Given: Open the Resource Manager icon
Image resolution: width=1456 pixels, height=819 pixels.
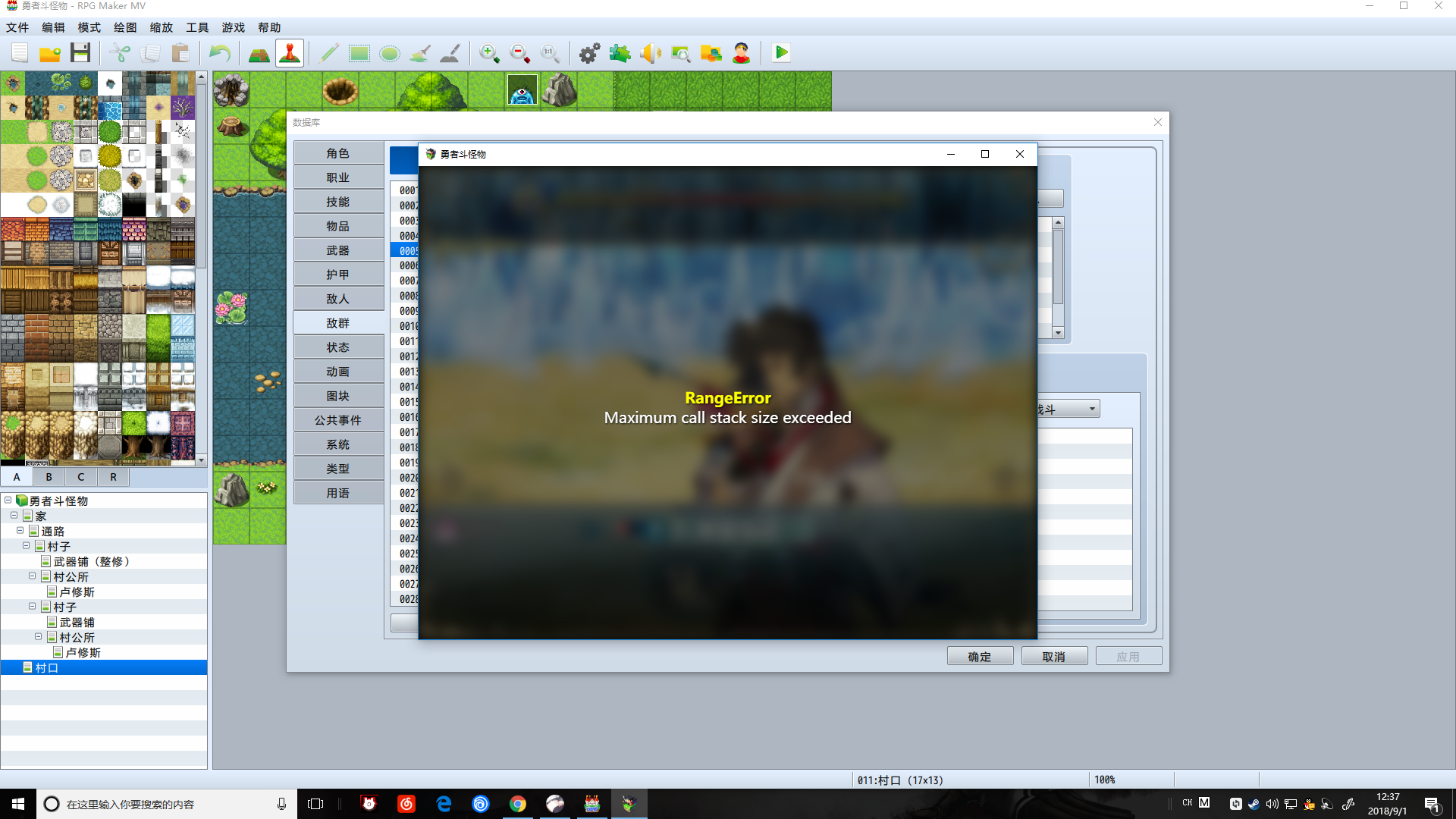Looking at the screenshot, I should (x=711, y=53).
